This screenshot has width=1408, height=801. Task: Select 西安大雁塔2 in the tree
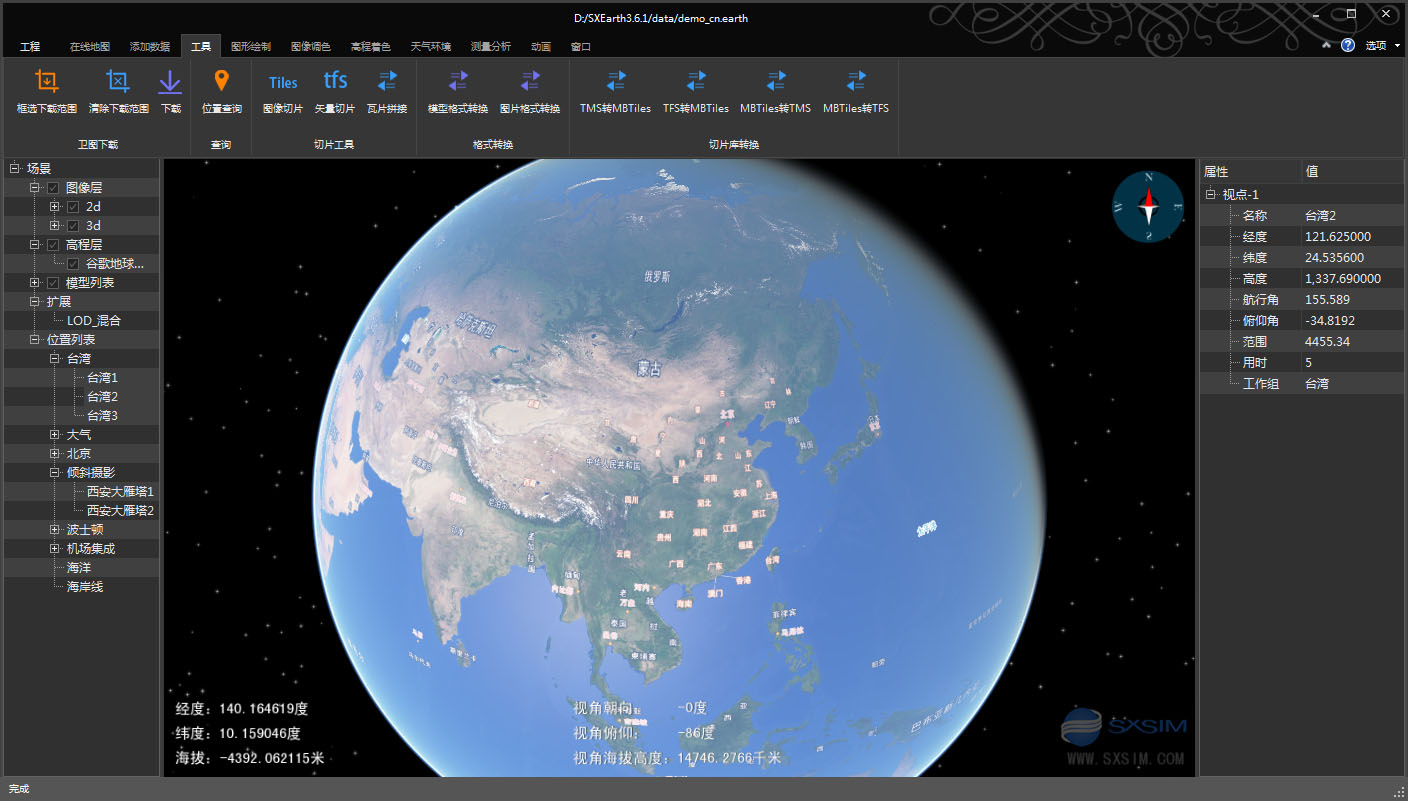click(x=120, y=510)
